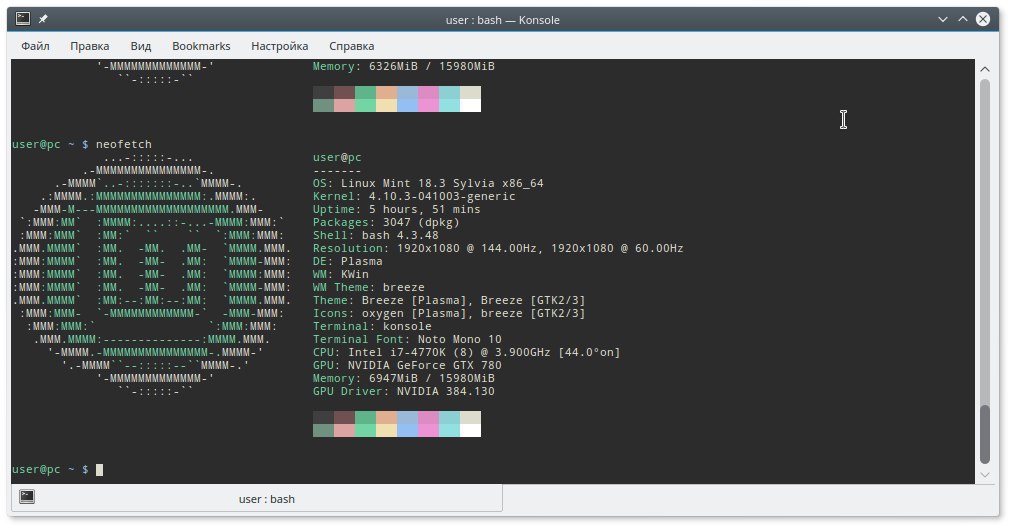Click the 'Terminal Font: Noto Mono 10' line
1012x529 pixels.
point(407,339)
